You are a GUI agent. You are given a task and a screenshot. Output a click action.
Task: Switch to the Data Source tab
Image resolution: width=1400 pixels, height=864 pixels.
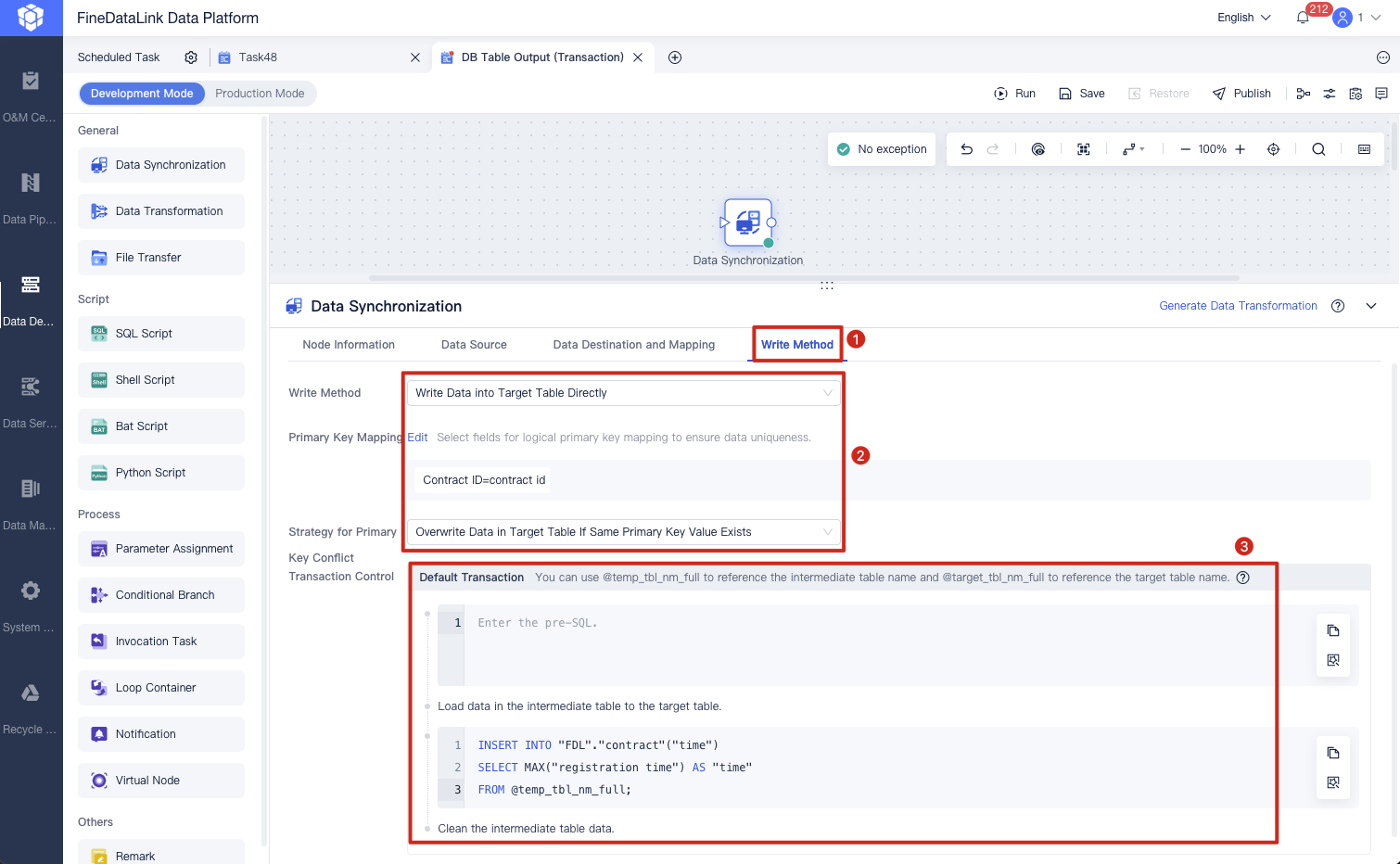(474, 345)
